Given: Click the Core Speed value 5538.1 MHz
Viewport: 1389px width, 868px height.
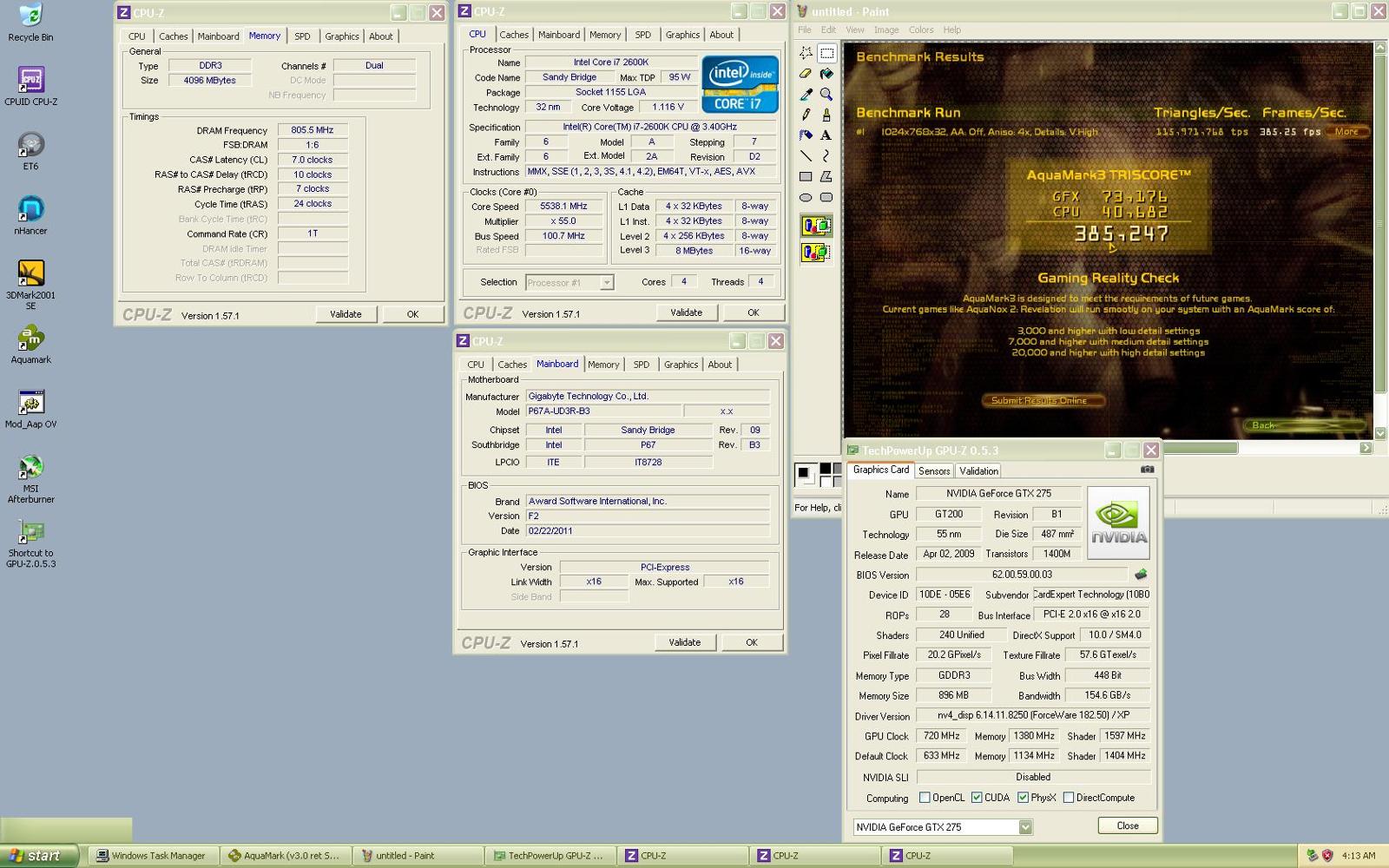Looking at the screenshot, I should 563,207.
